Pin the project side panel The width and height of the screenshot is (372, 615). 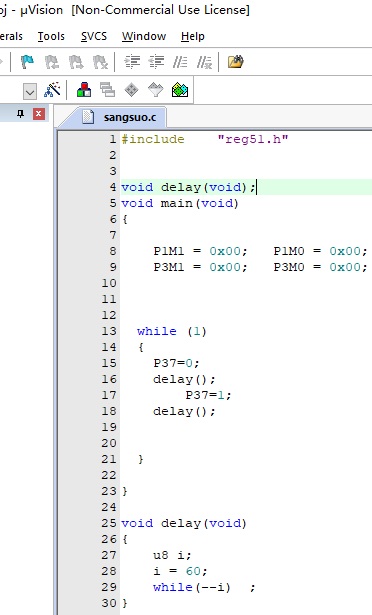tap(21, 114)
